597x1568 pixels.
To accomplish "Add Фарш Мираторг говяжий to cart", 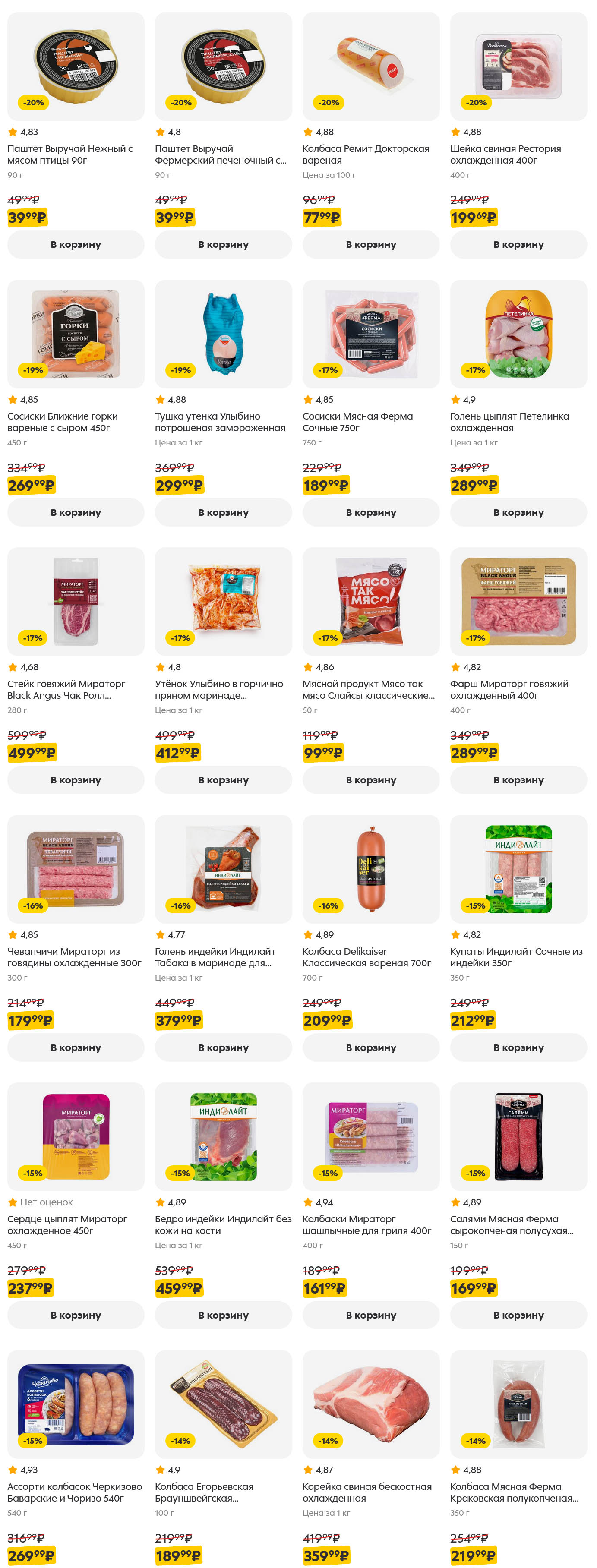I will (x=518, y=780).
